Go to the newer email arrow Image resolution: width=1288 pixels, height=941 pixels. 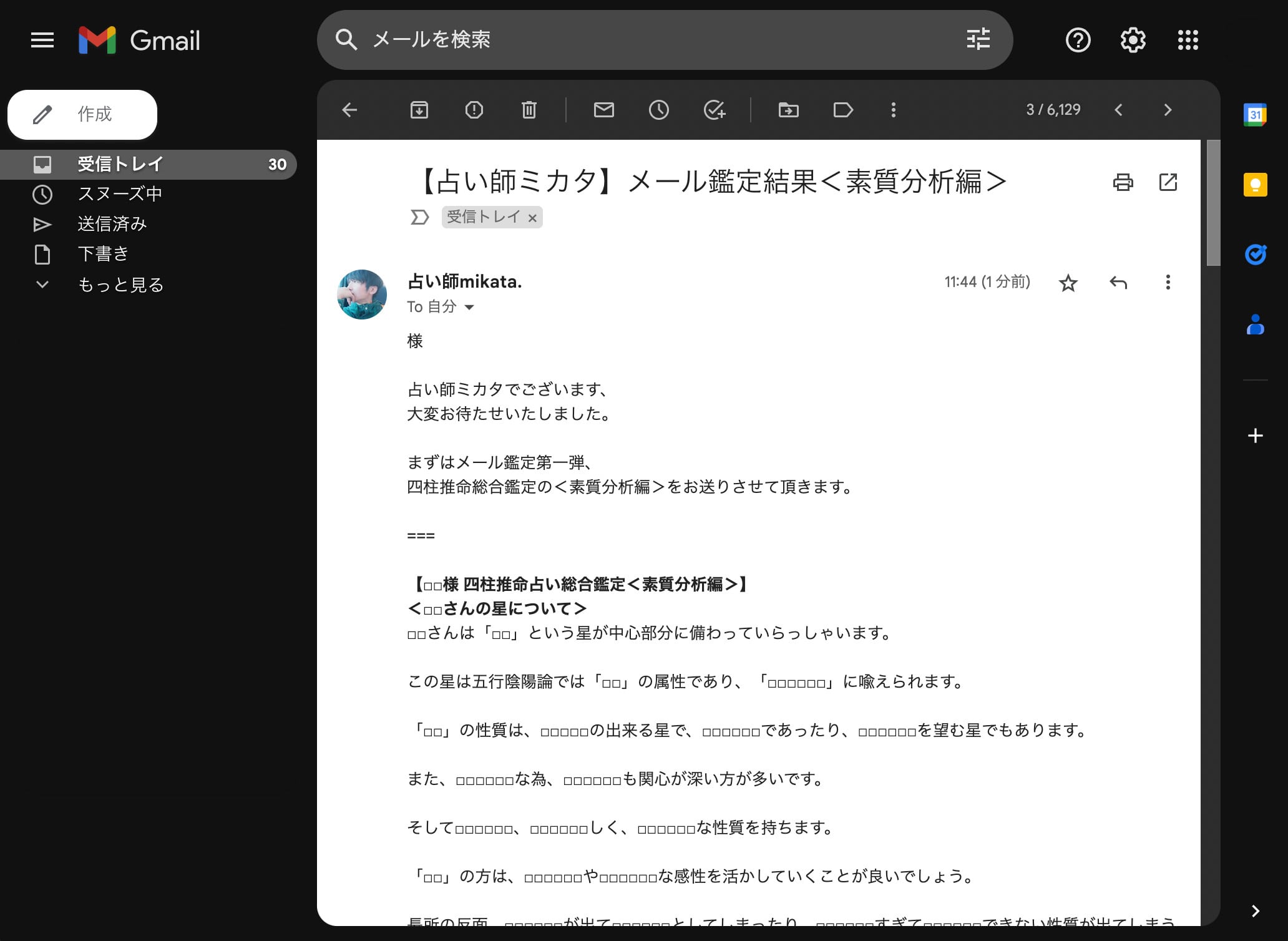tap(1118, 110)
